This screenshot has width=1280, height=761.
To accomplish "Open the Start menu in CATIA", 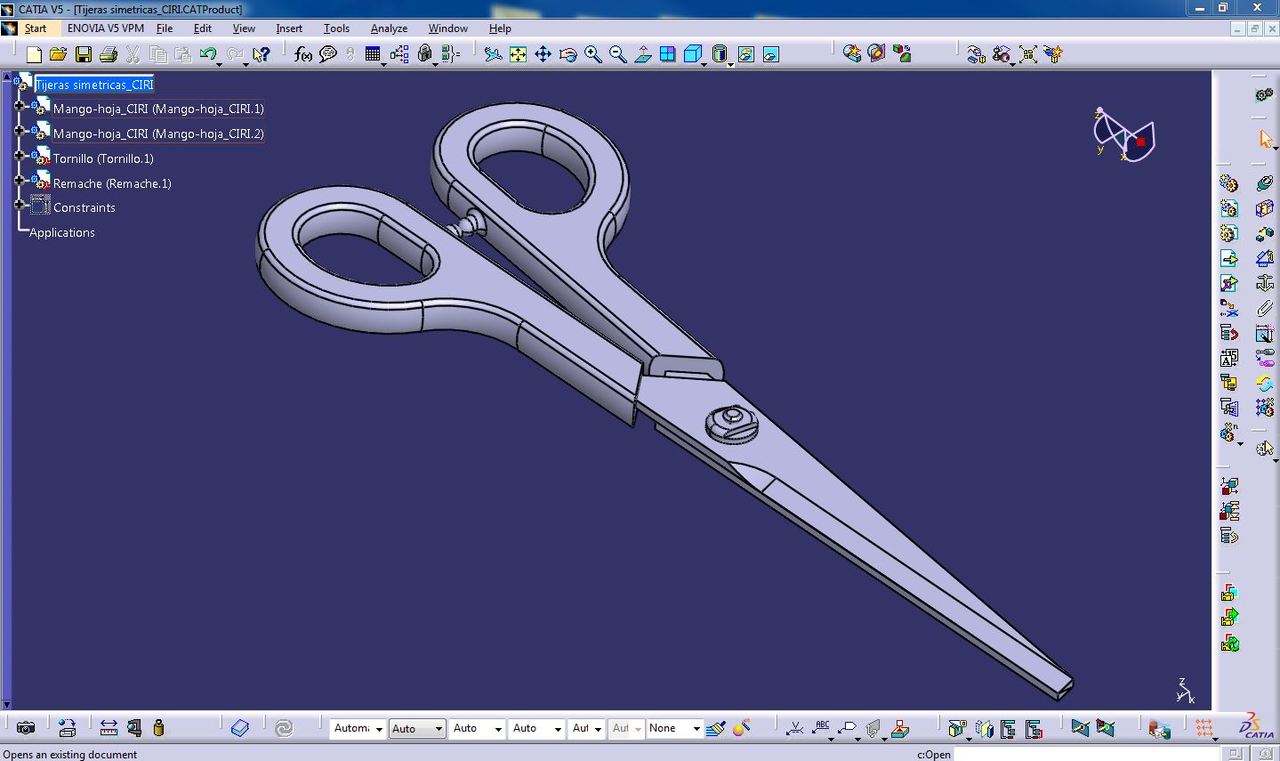I will (36, 28).
